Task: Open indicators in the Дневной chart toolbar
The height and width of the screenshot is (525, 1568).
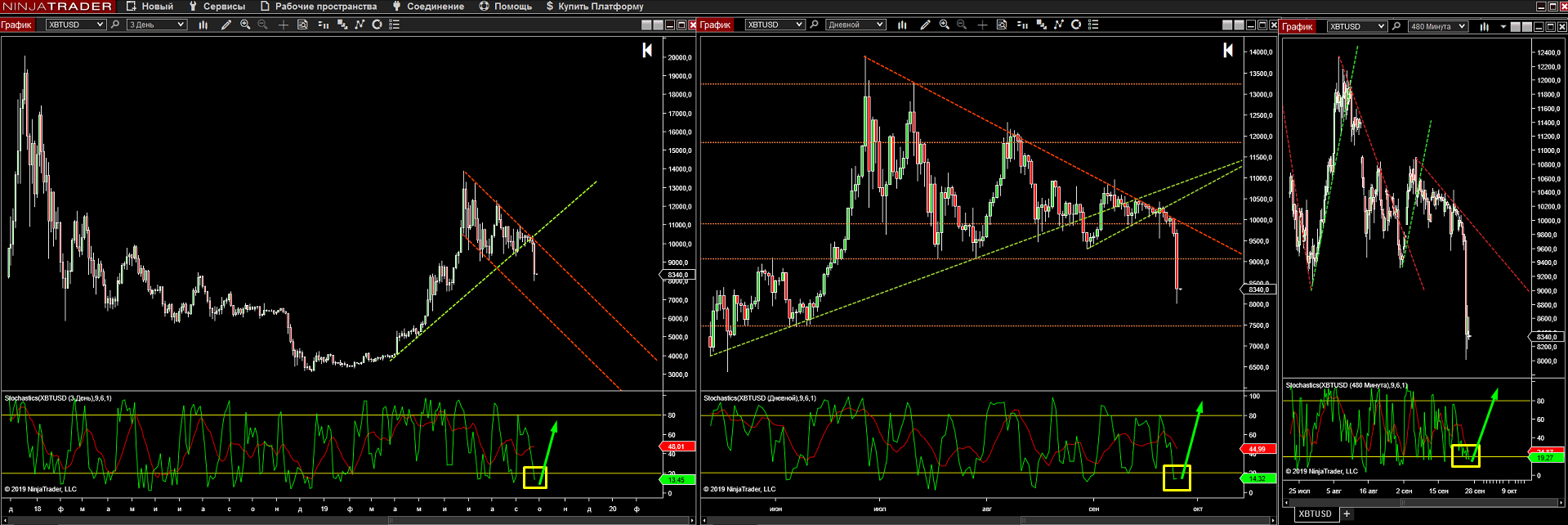Action: click(x=1041, y=25)
